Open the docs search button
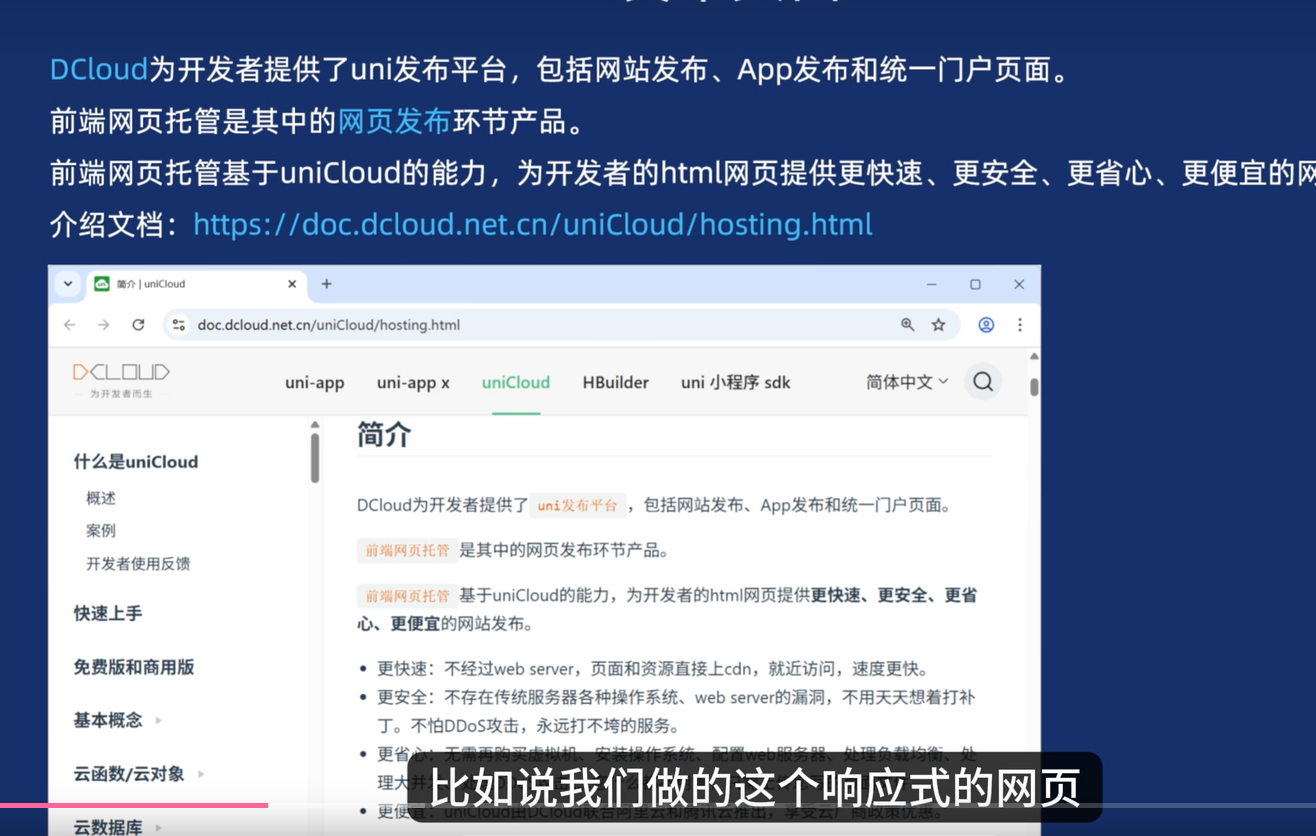The width and height of the screenshot is (1316, 836). click(x=983, y=382)
